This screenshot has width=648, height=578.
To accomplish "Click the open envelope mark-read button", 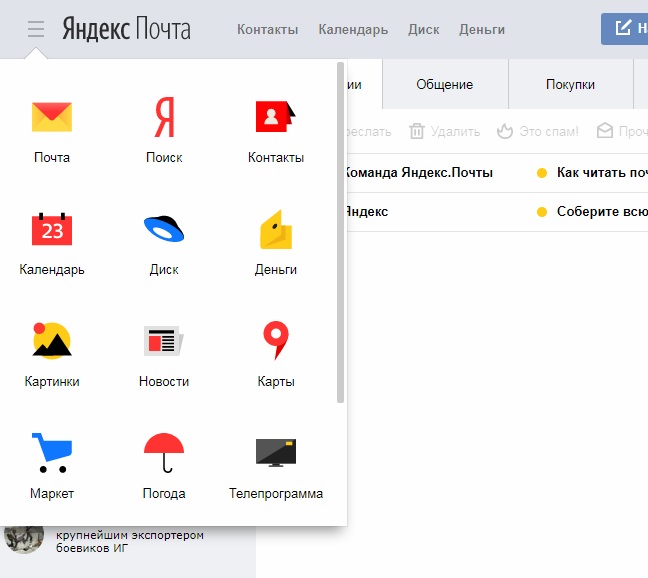I will pyautogui.click(x=622, y=131).
